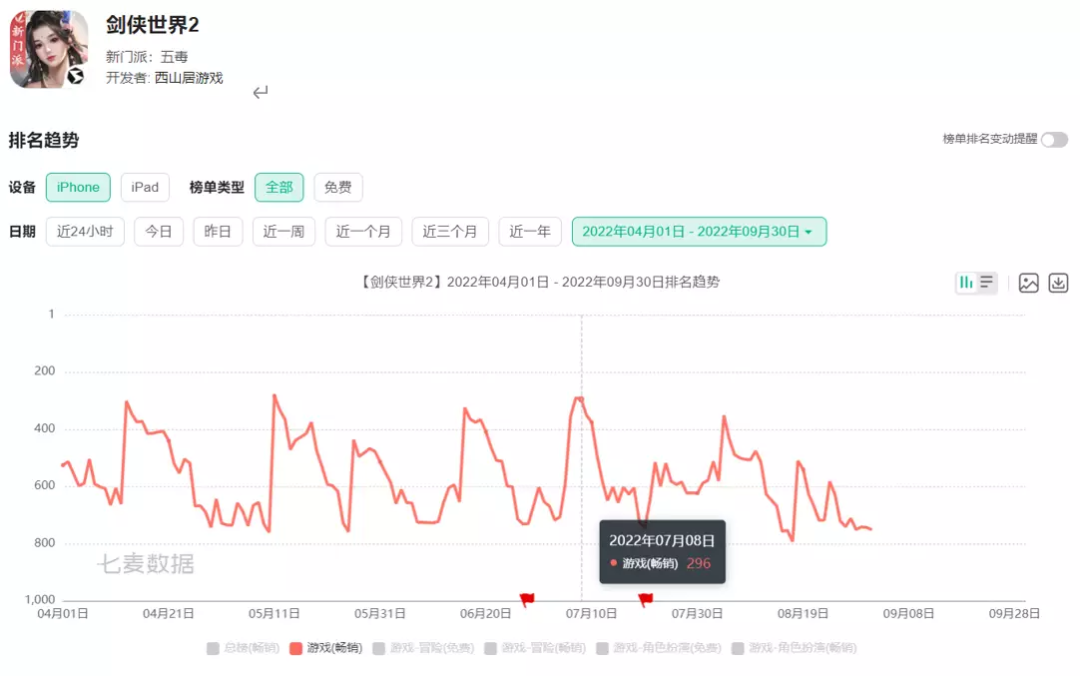The width and height of the screenshot is (1080, 676).
Task: Select the 近24小时 date filter
Action: (x=85, y=232)
